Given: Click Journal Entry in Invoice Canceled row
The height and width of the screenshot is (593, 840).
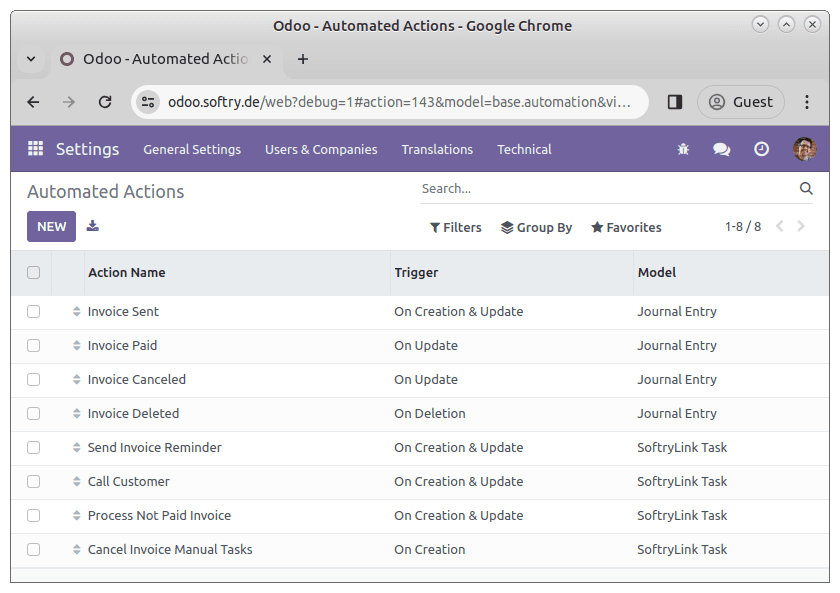Looking at the screenshot, I should (x=677, y=379).
